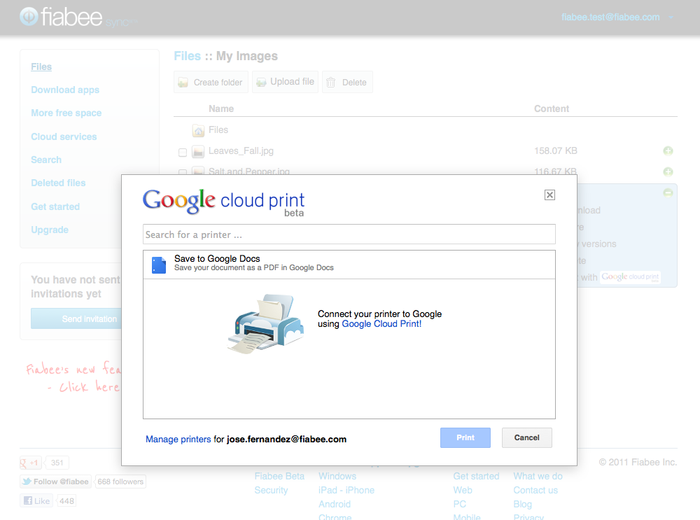Click the Delete trash toolbar button
The width and height of the screenshot is (700, 520).
pos(346,82)
